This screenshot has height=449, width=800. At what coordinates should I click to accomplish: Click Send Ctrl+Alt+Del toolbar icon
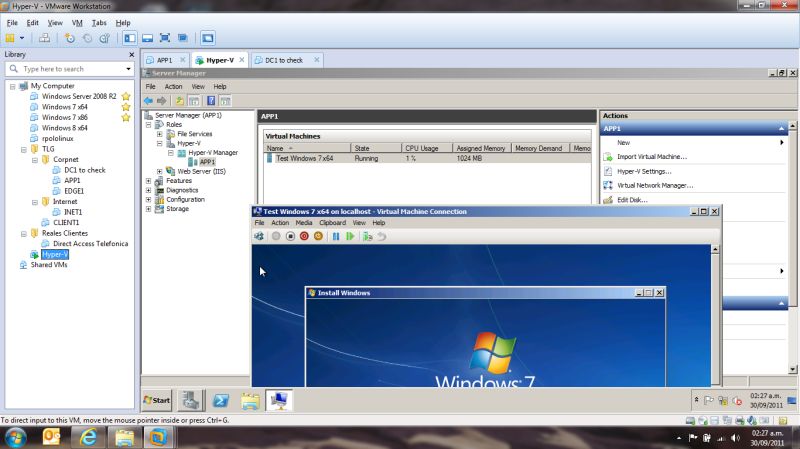tap(44, 38)
